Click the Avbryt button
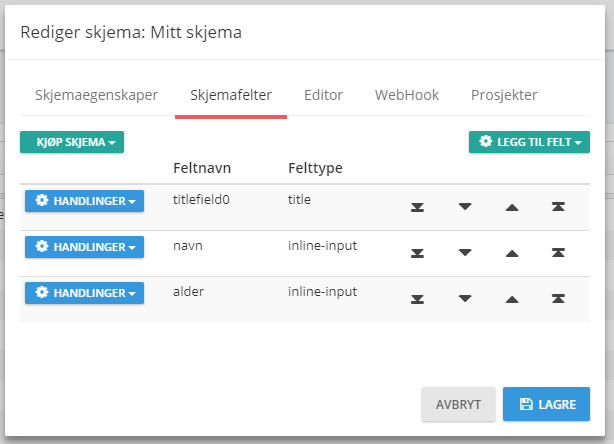 (458, 404)
